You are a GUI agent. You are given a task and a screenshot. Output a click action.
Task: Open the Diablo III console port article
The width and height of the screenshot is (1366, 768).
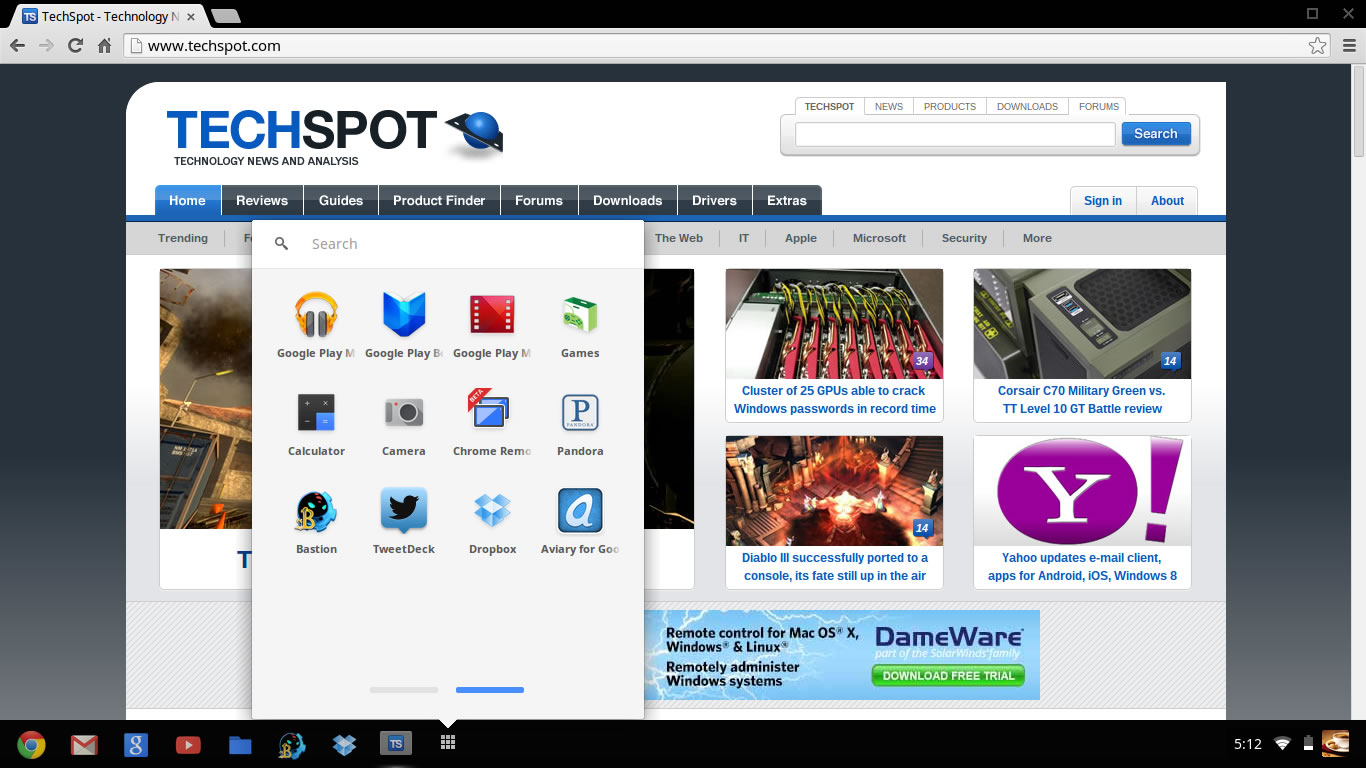click(835, 567)
